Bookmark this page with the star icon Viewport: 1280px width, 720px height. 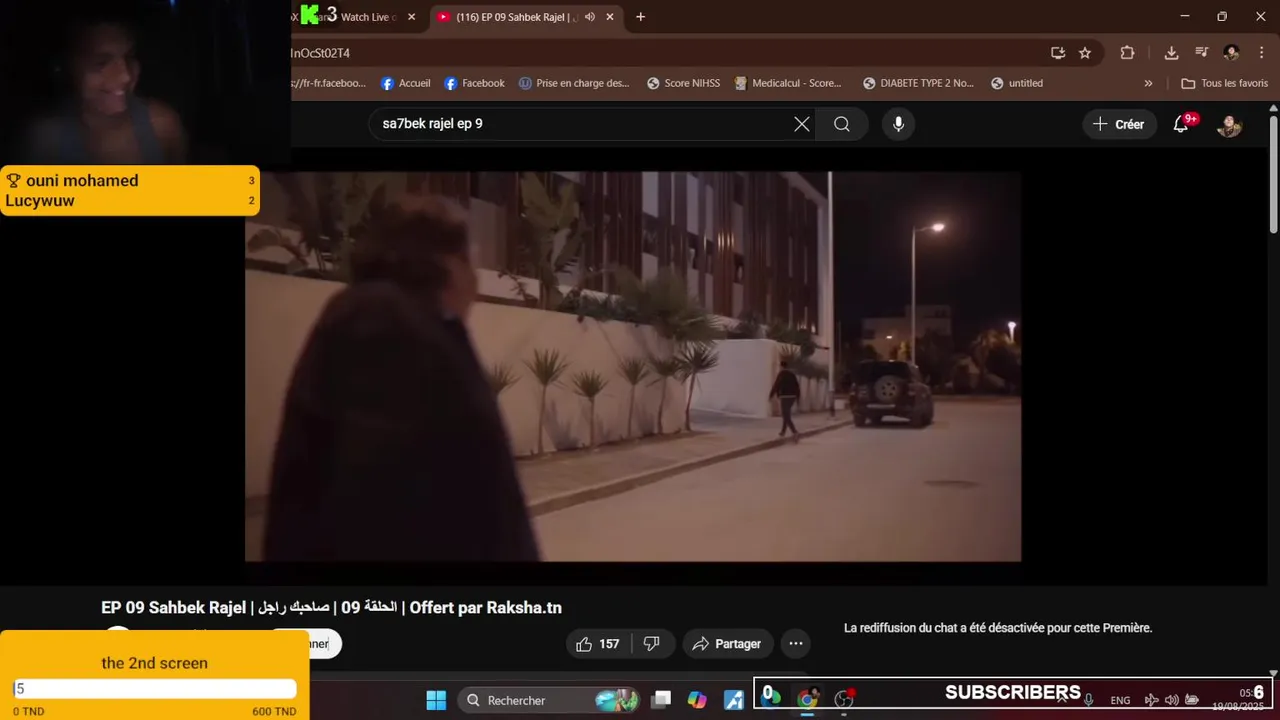click(x=1085, y=53)
